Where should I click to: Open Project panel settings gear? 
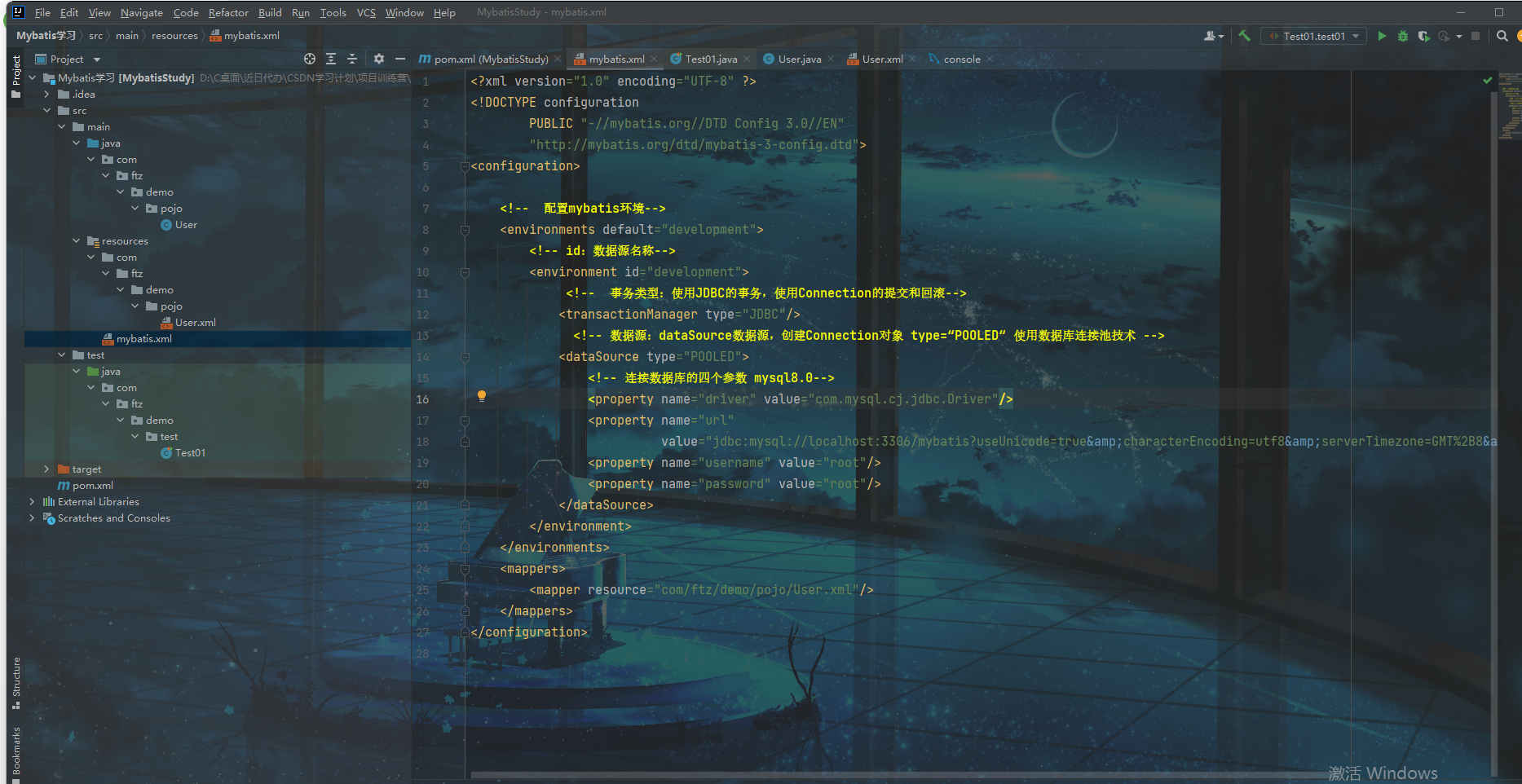click(379, 59)
